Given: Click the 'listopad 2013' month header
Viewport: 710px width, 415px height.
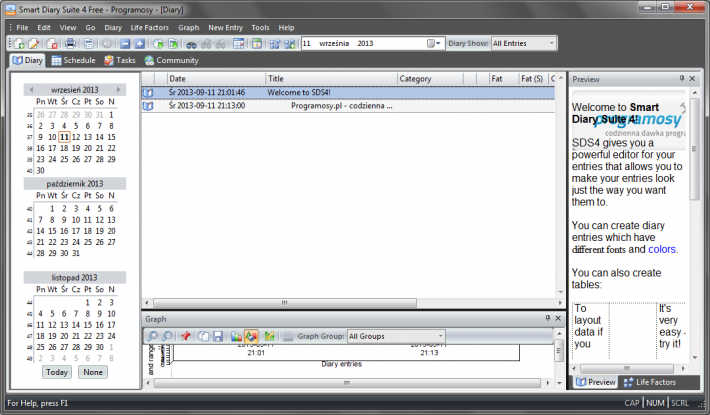Looking at the screenshot, I should [74, 277].
